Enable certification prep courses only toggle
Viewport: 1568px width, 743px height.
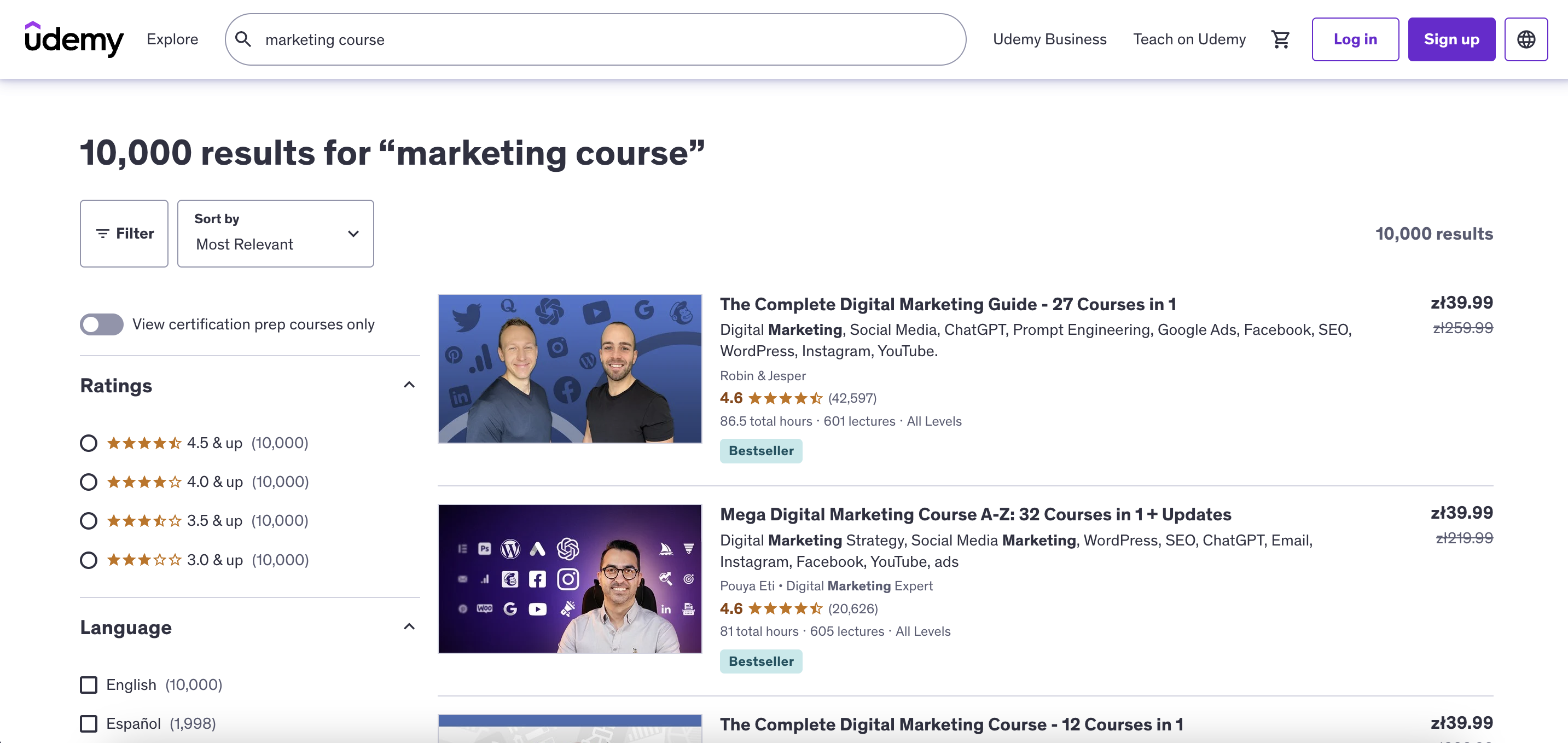pyautogui.click(x=101, y=324)
